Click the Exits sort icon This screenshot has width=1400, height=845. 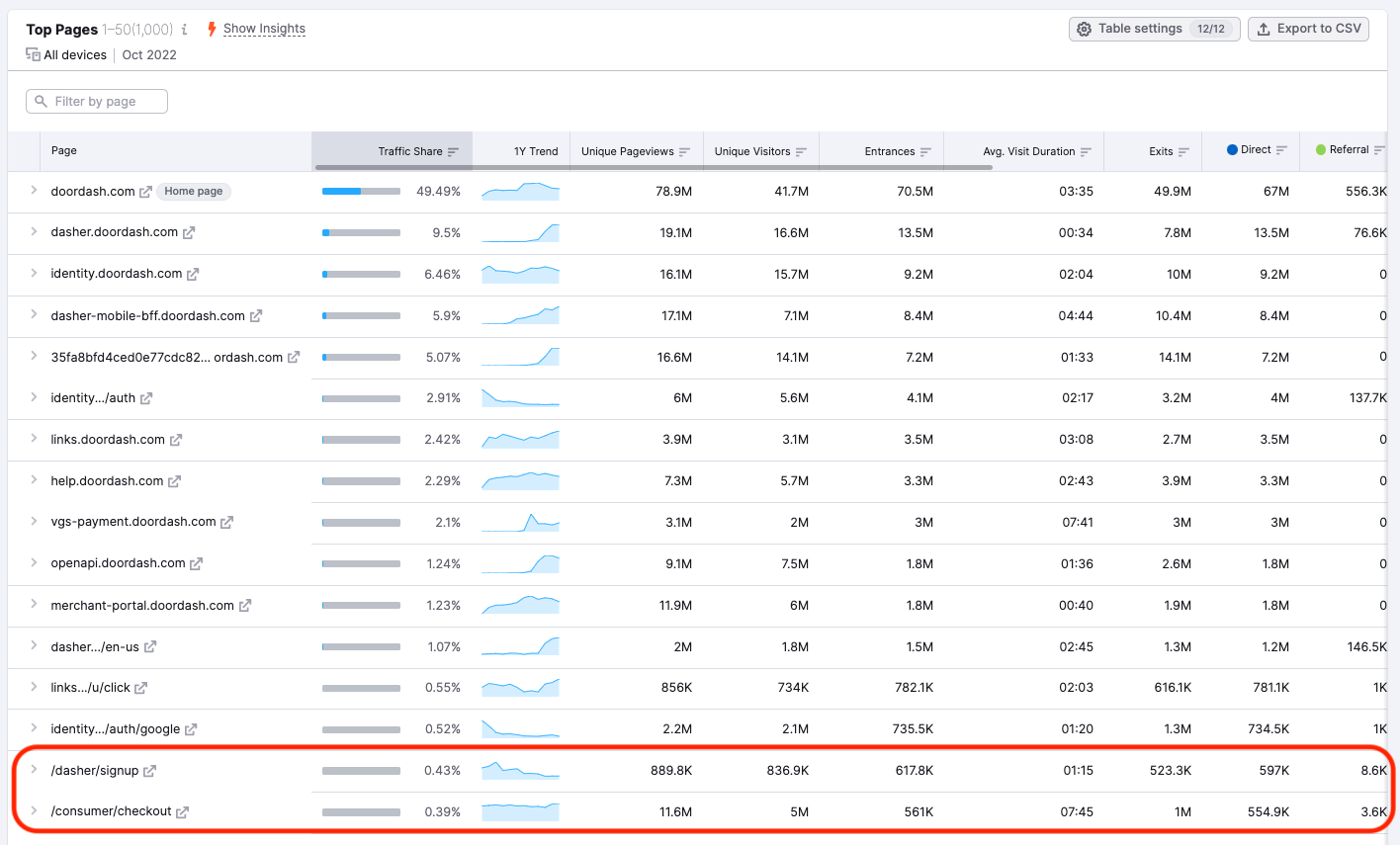coord(1183,151)
